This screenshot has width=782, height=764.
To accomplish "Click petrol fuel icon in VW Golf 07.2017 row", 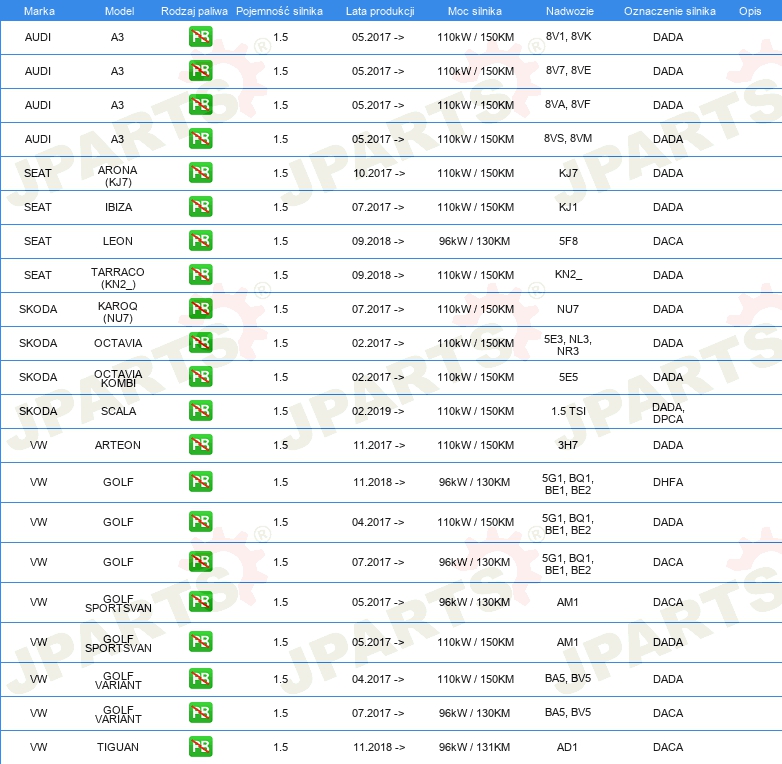I will coord(200,562).
